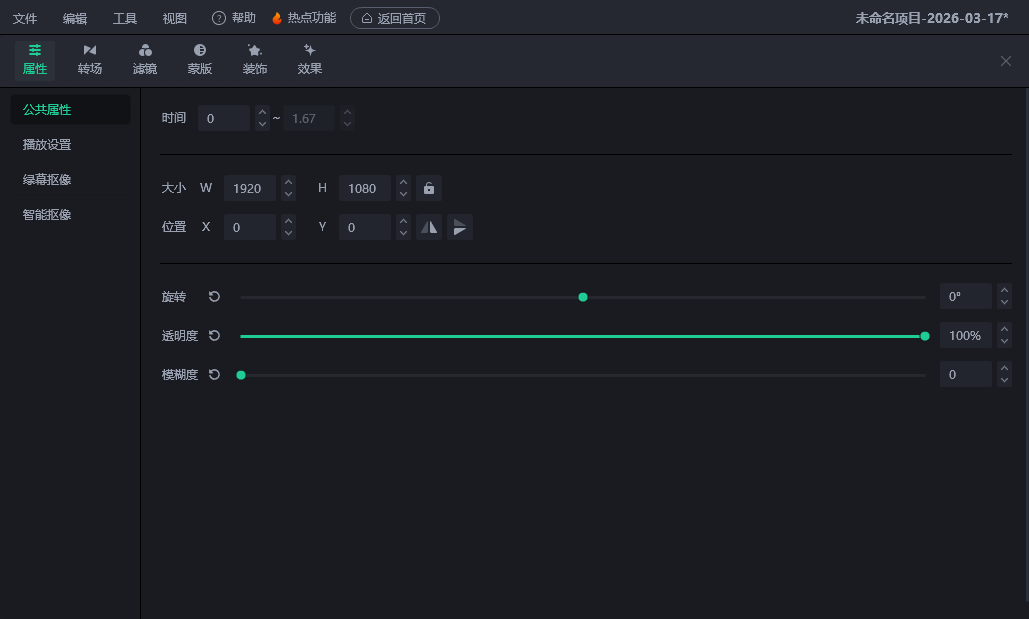The height and width of the screenshot is (619, 1029).
Task: Increase the start time value
Action: [262, 112]
